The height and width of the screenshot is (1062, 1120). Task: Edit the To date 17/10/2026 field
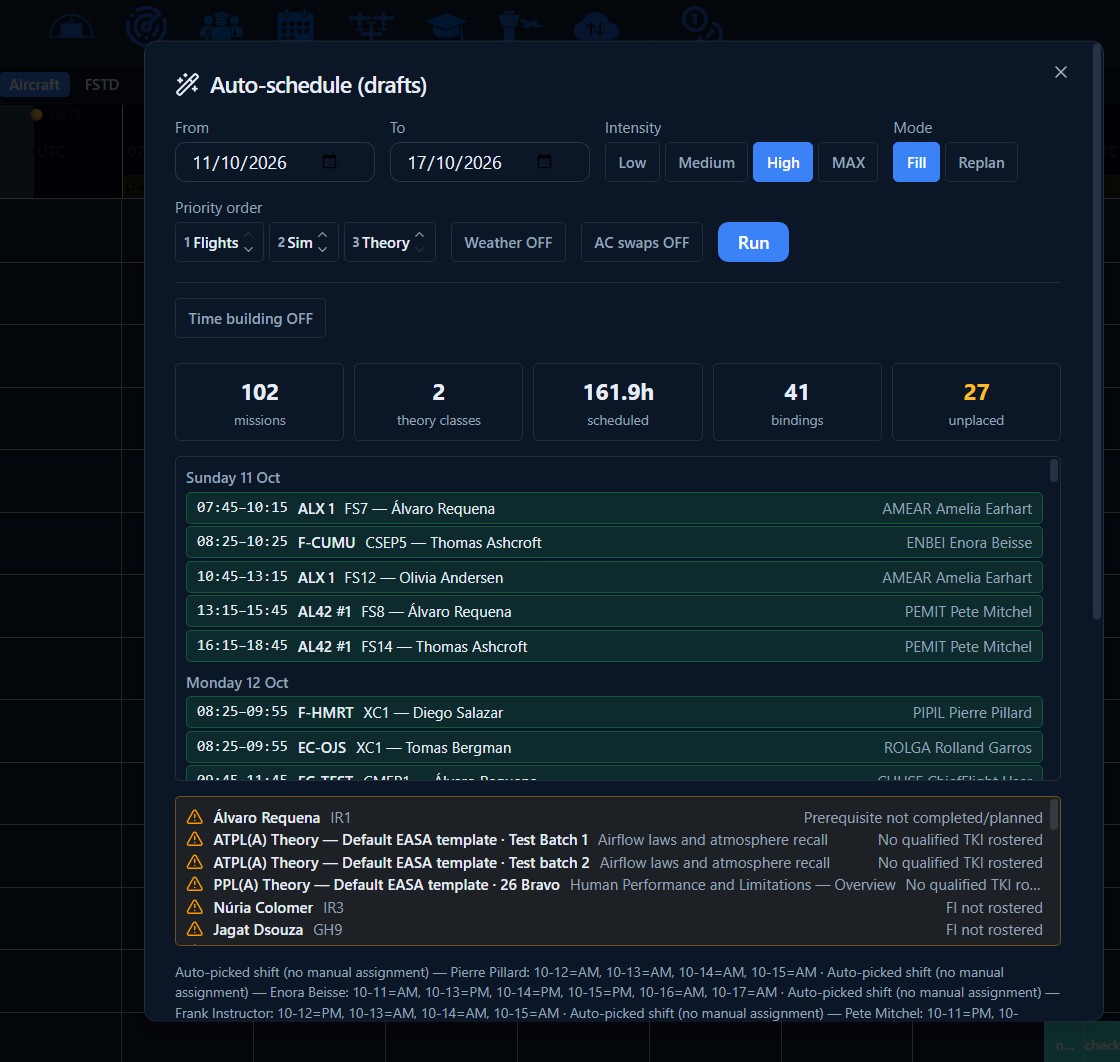tap(490, 162)
